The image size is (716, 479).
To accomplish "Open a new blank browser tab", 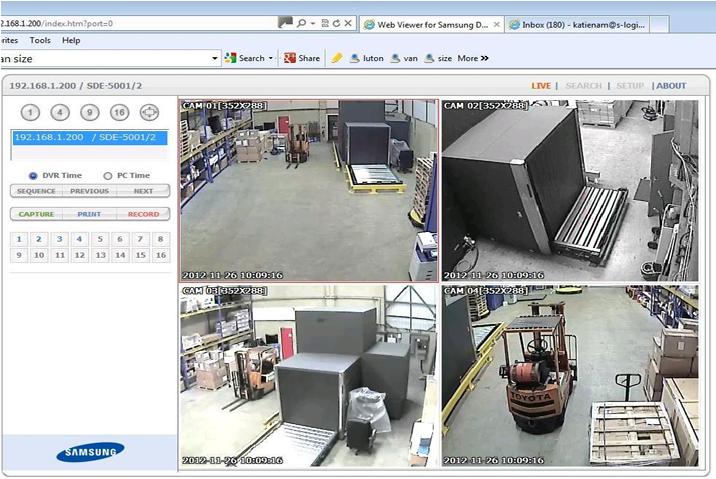I will click(660, 25).
